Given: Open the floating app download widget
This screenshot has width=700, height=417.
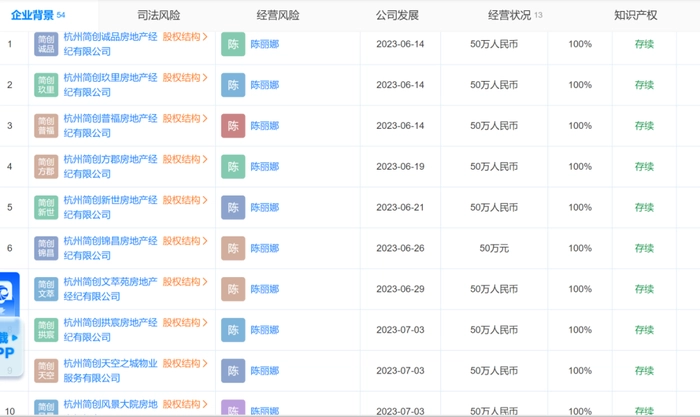Looking at the screenshot, I should pos(10,325).
